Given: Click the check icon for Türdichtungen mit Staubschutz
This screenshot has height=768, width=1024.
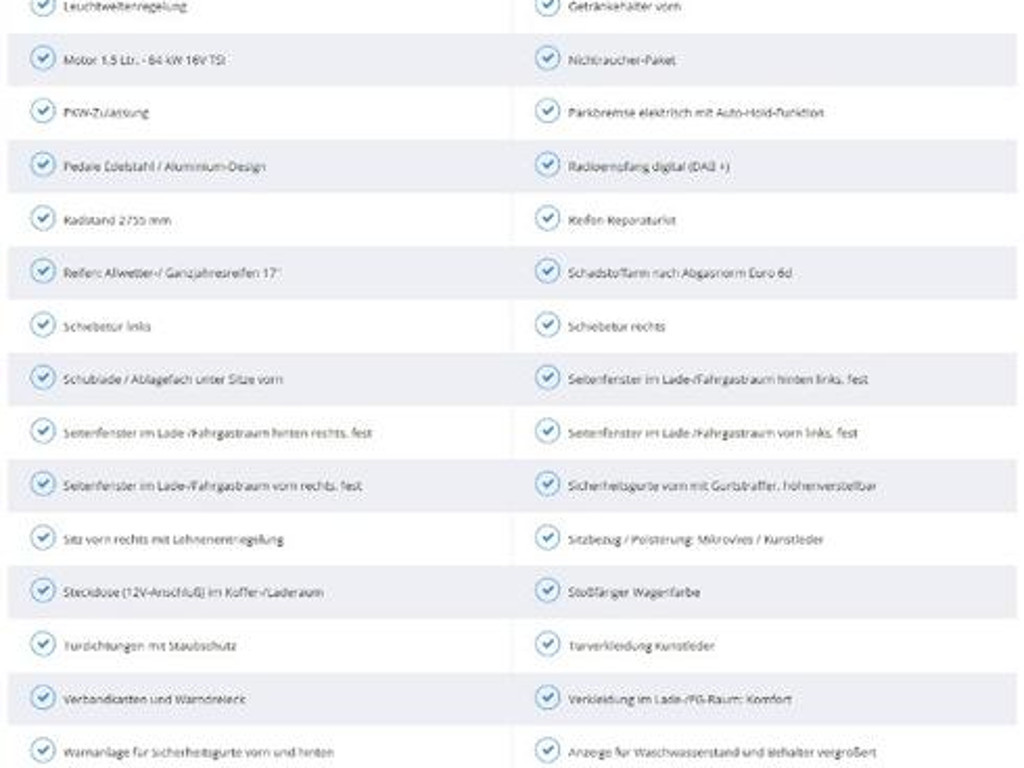Looking at the screenshot, I should pos(42,645).
